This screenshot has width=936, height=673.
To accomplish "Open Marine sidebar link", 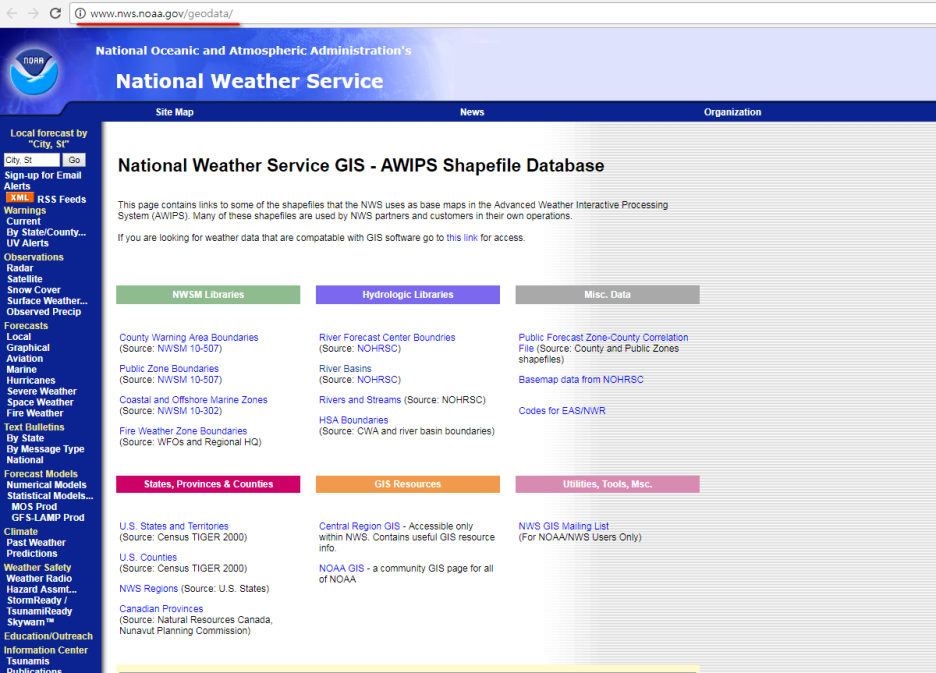I will click(21, 370).
